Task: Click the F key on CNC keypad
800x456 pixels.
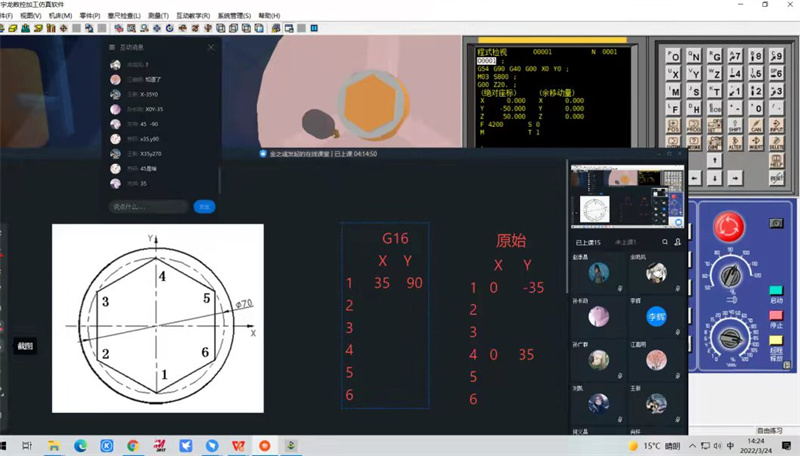Action: click(x=673, y=109)
